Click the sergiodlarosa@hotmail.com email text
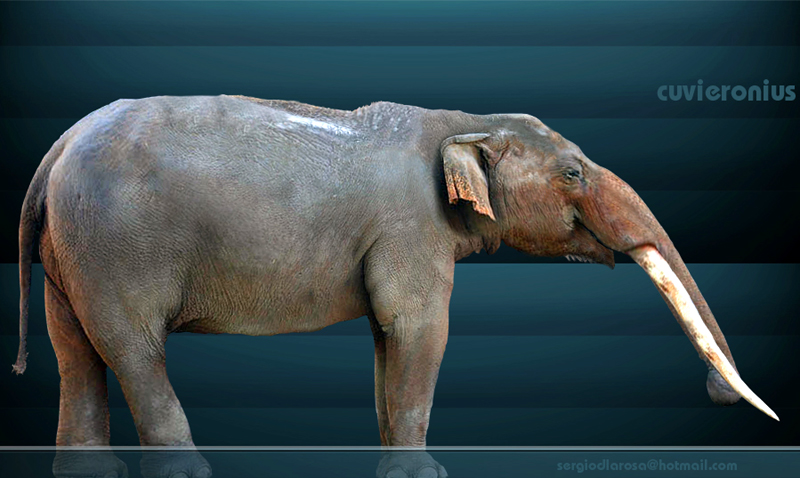Viewport: 800px width, 478px height. pos(647,465)
